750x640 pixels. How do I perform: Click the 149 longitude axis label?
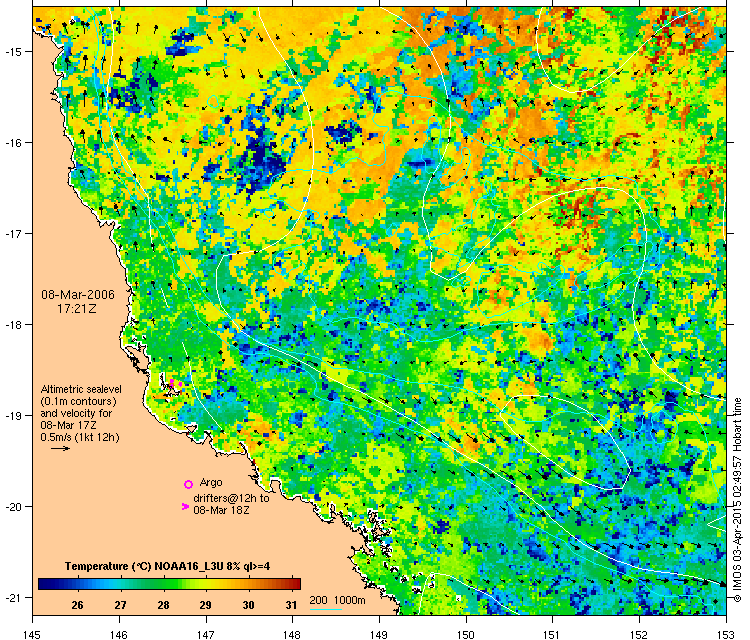(379, 635)
